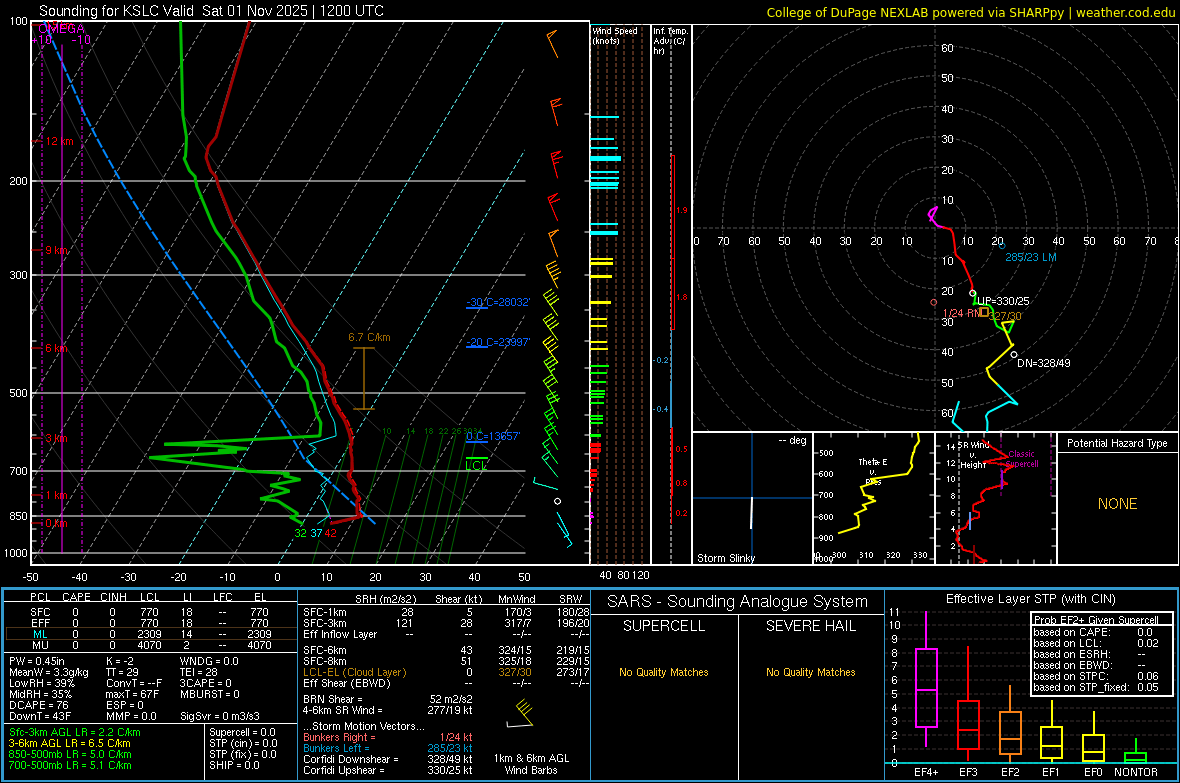Click the Wind Speed (knots) header
The image size is (1180, 783).
tap(615, 35)
